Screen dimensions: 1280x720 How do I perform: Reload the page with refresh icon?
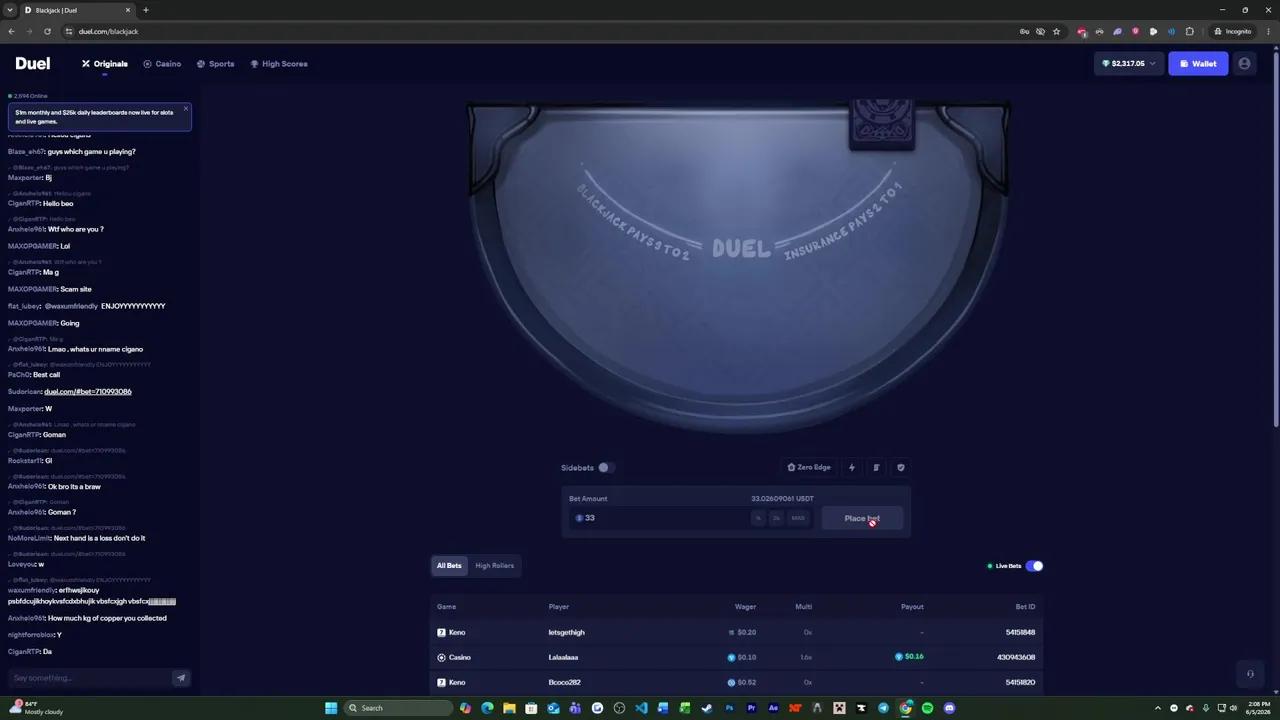pyautogui.click(x=47, y=31)
